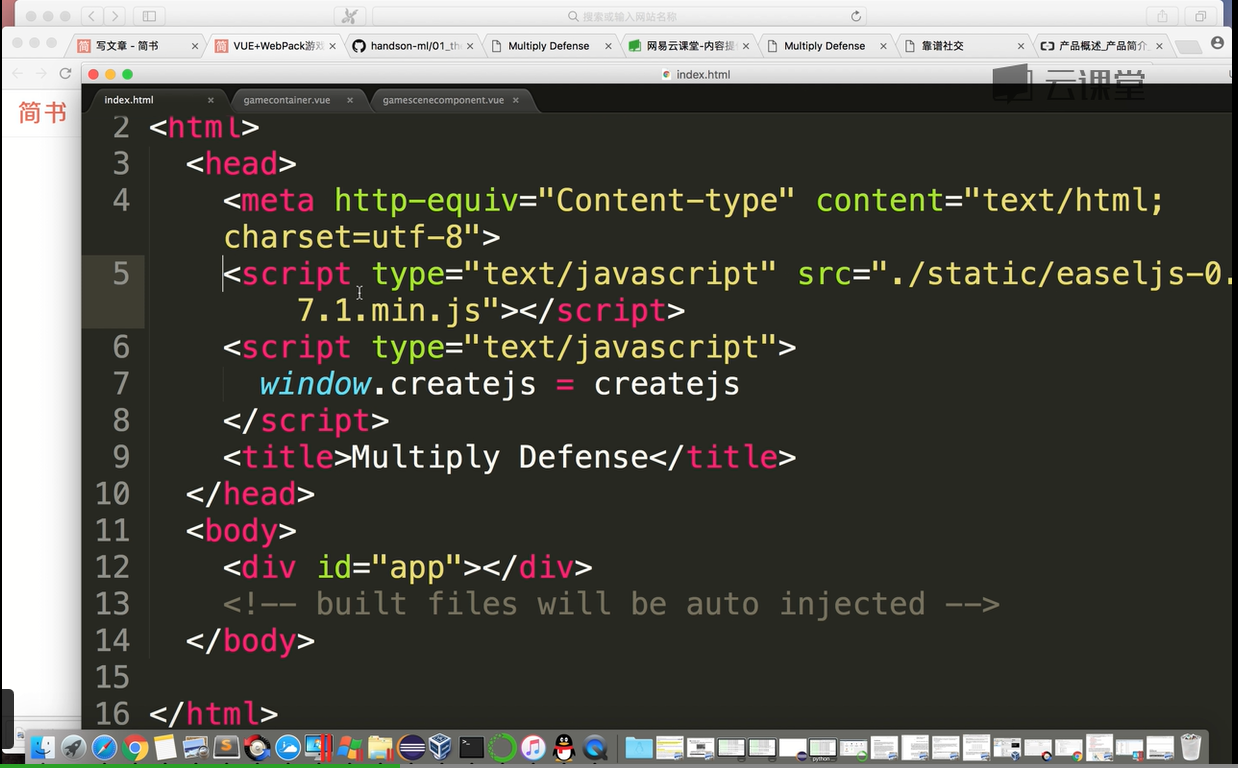Toggle Safari sidebar button
This screenshot has height=768, width=1238.
(x=149, y=16)
